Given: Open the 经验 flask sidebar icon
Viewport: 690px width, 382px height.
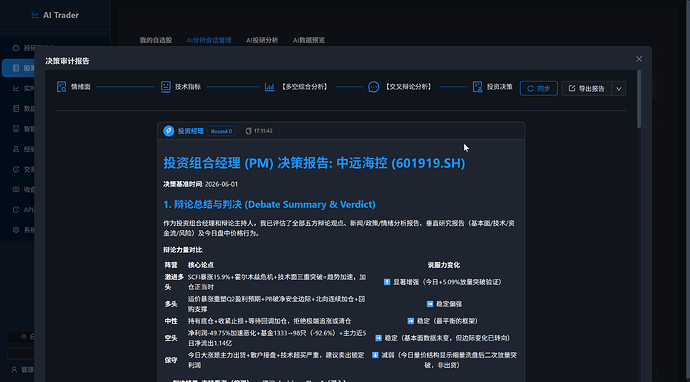Looking at the screenshot, I should [16, 149].
